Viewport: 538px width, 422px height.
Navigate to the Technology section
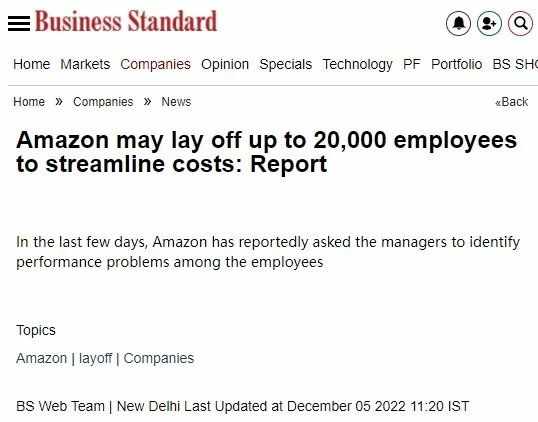pos(357,64)
